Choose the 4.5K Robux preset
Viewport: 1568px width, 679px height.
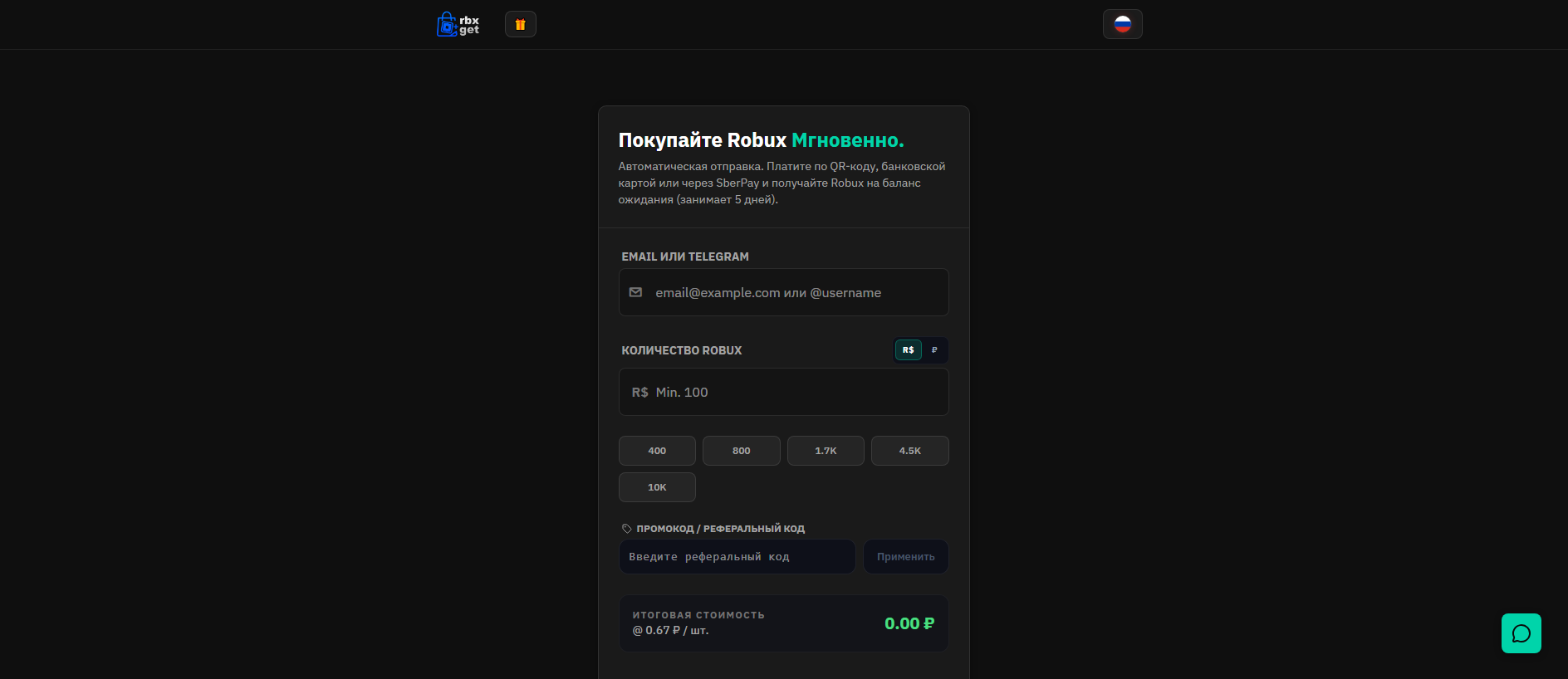coord(910,451)
